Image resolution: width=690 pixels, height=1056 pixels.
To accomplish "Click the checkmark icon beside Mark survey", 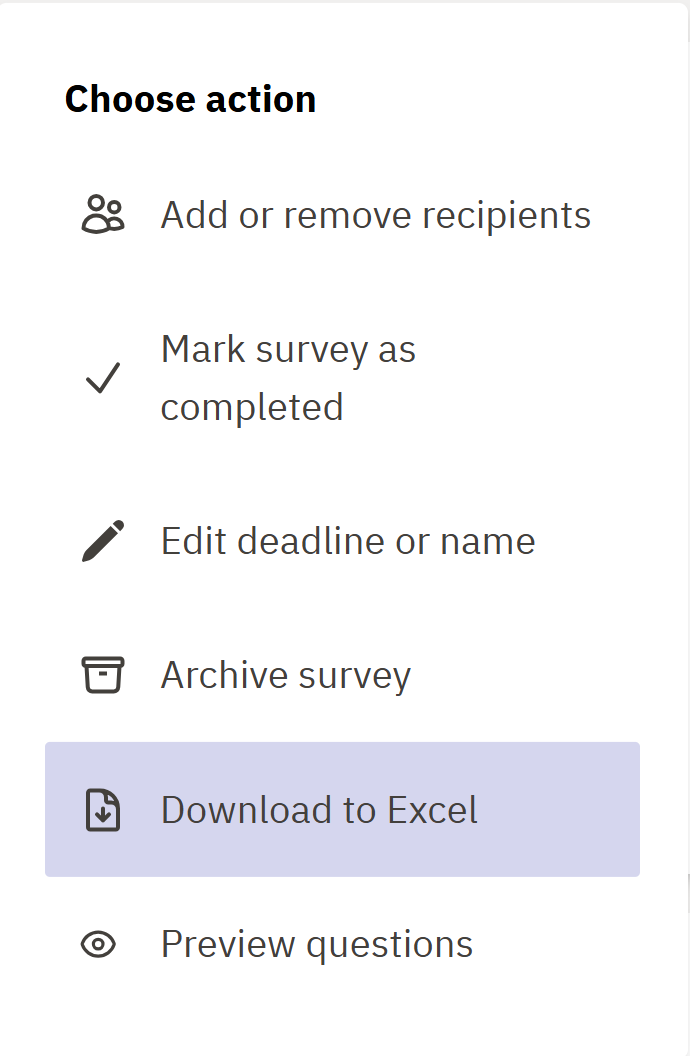I will pyautogui.click(x=102, y=378).
